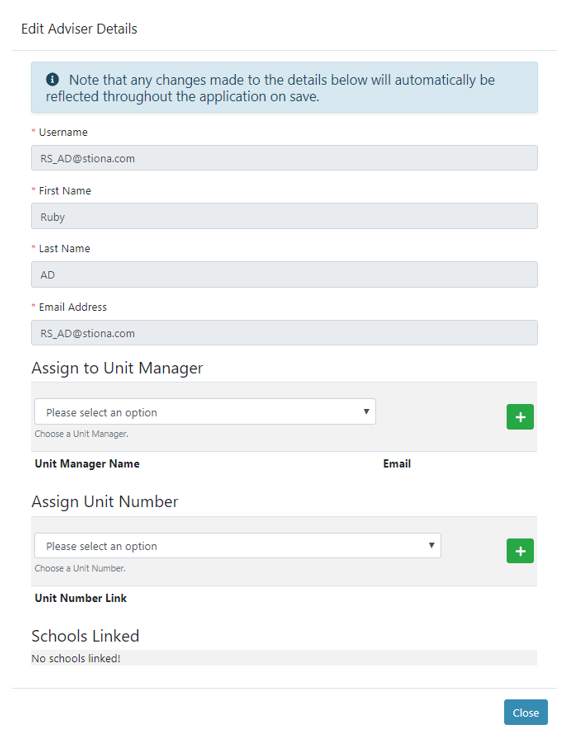The width and height of the screenshot is (573, 751).
Task: Click the Last Name label
Action: tap(64, 249)
